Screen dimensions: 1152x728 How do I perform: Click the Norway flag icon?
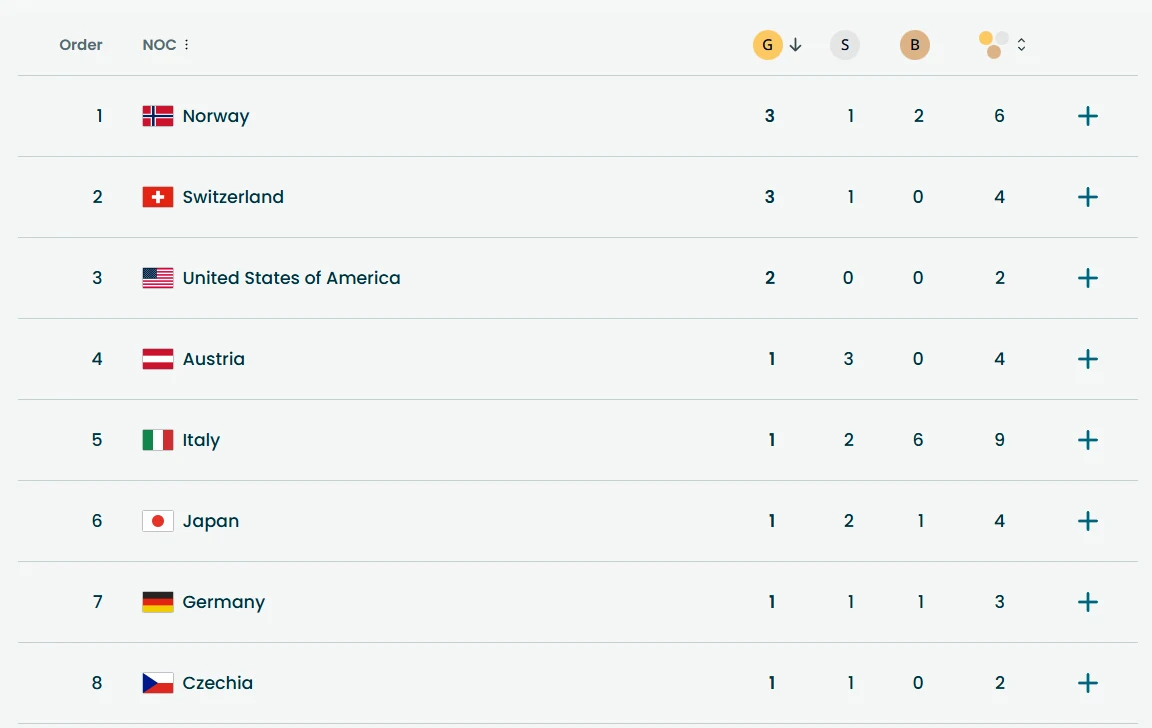(157, 115)
